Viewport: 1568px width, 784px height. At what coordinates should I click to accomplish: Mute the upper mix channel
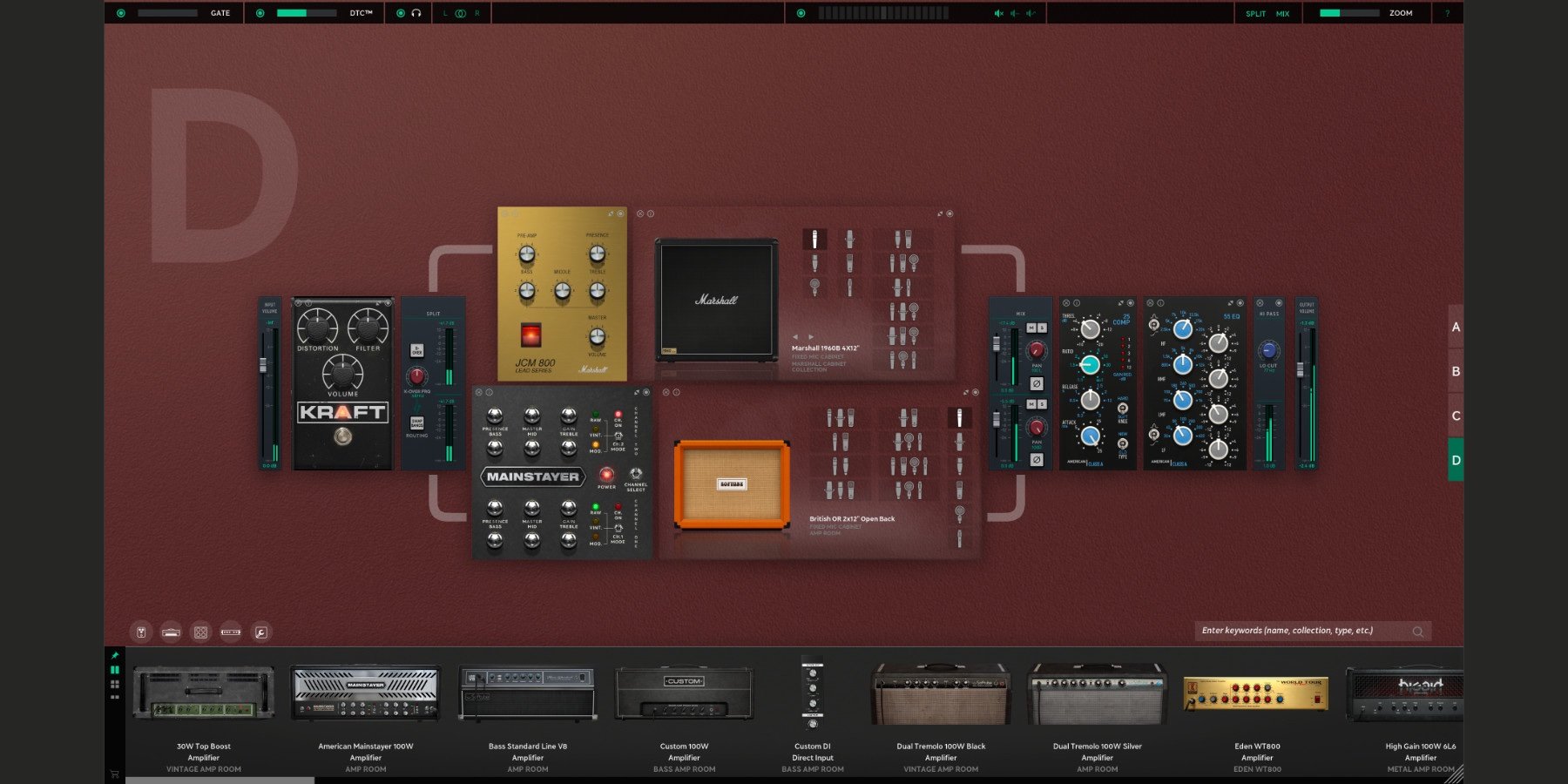click(x=1031, y=328)
